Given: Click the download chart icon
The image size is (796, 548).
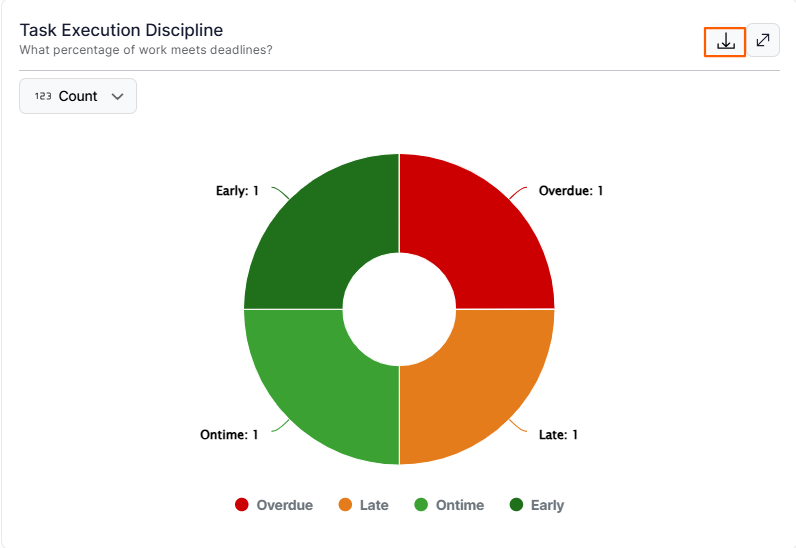Looking at the screenshot, I should click(x=726, y=41).
